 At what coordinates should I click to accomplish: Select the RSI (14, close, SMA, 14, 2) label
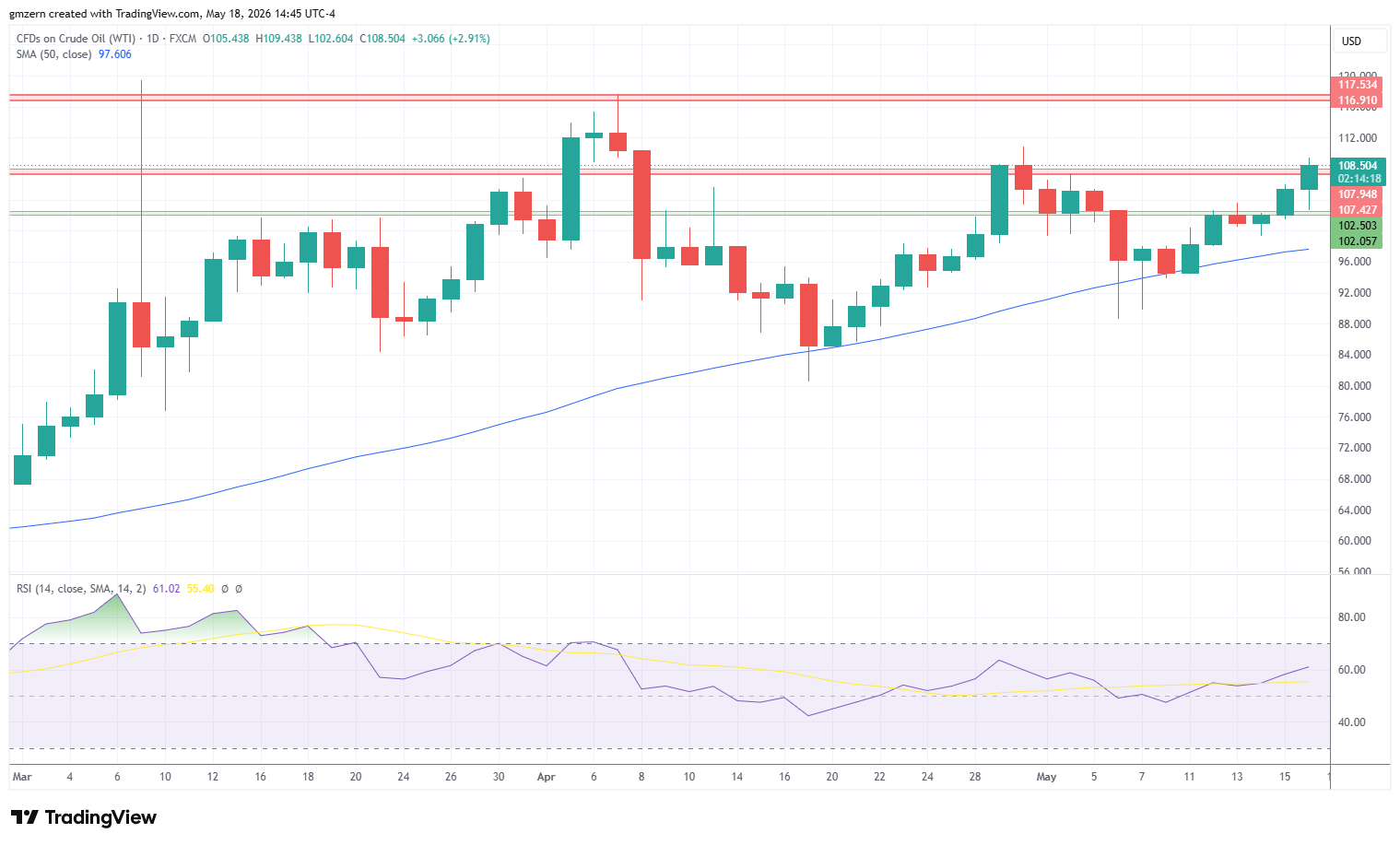point(81,589)
